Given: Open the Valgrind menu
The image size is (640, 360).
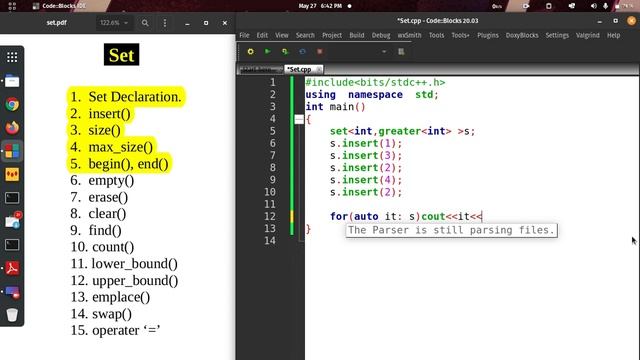Looking at the screenshot, I should click(x=588, y=35).
